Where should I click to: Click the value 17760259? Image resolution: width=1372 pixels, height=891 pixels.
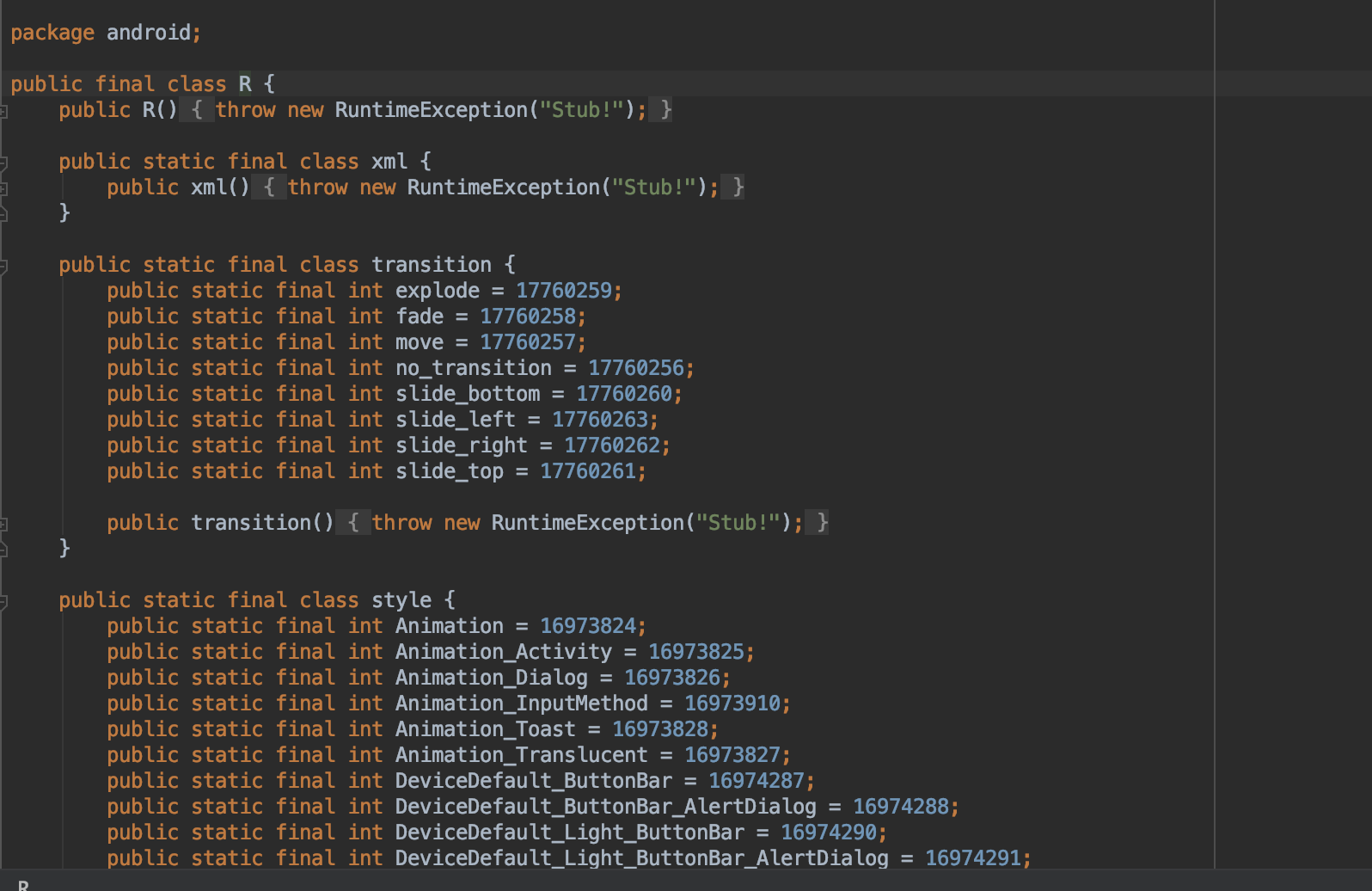click(564, 291)
